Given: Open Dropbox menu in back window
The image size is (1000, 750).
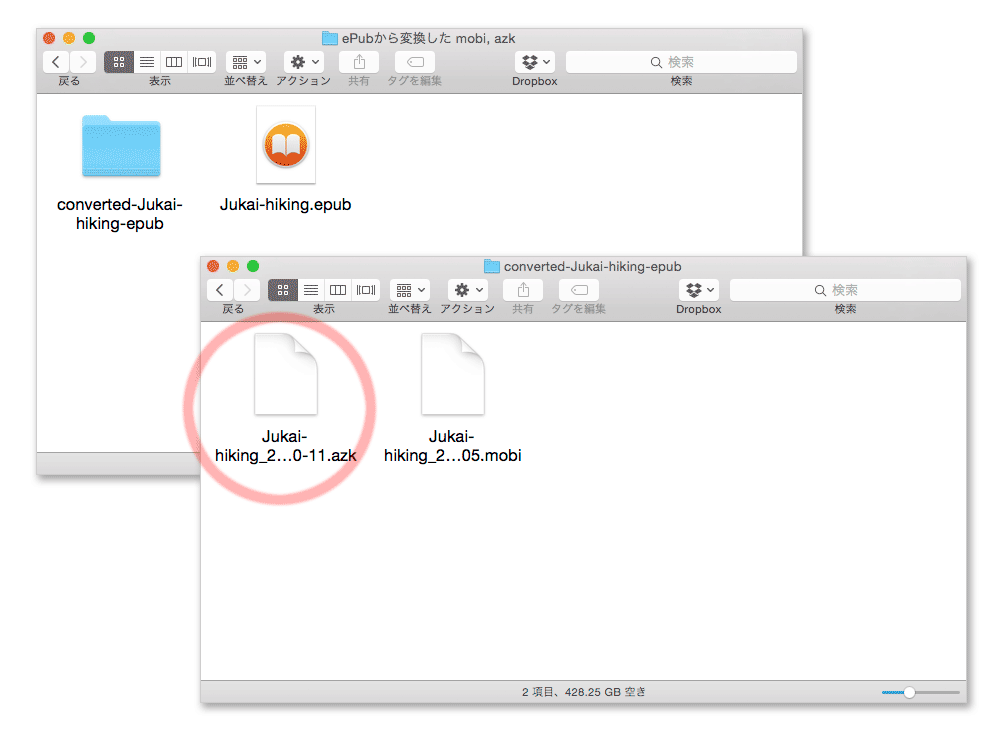Looking at the screenshot, I should click(x=534, y=62).
